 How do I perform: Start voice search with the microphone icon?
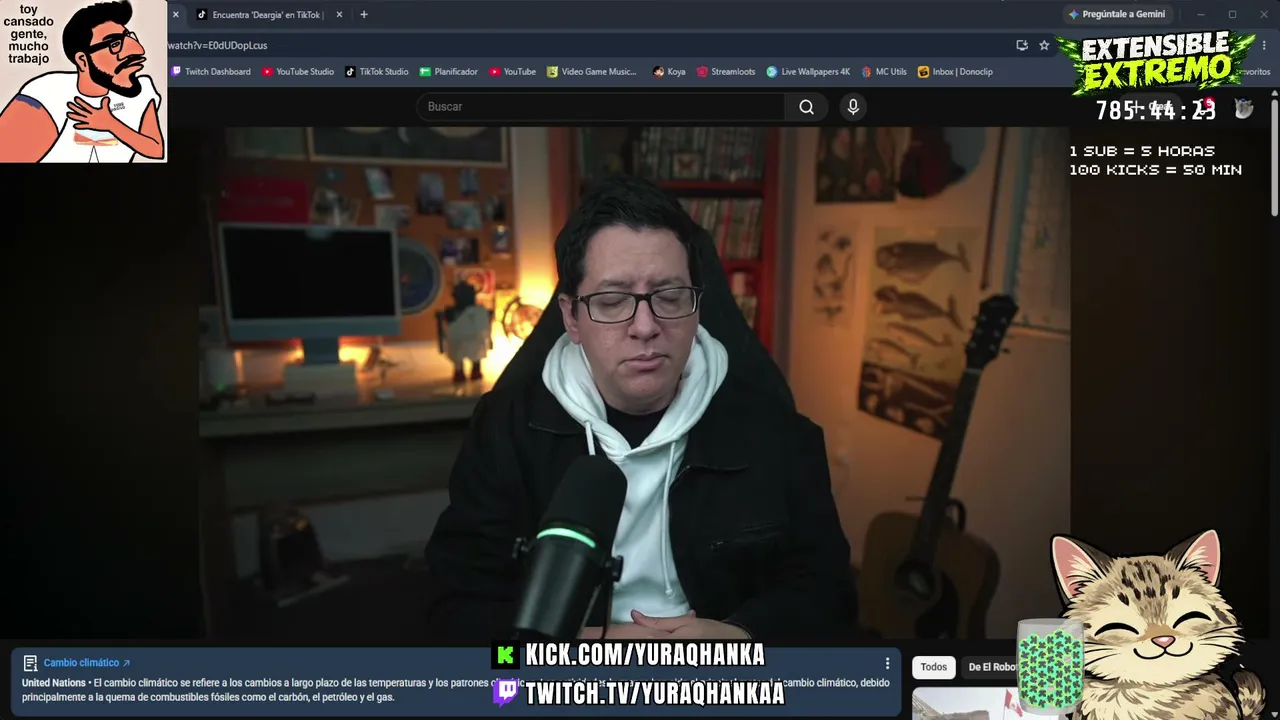(853, 107)
